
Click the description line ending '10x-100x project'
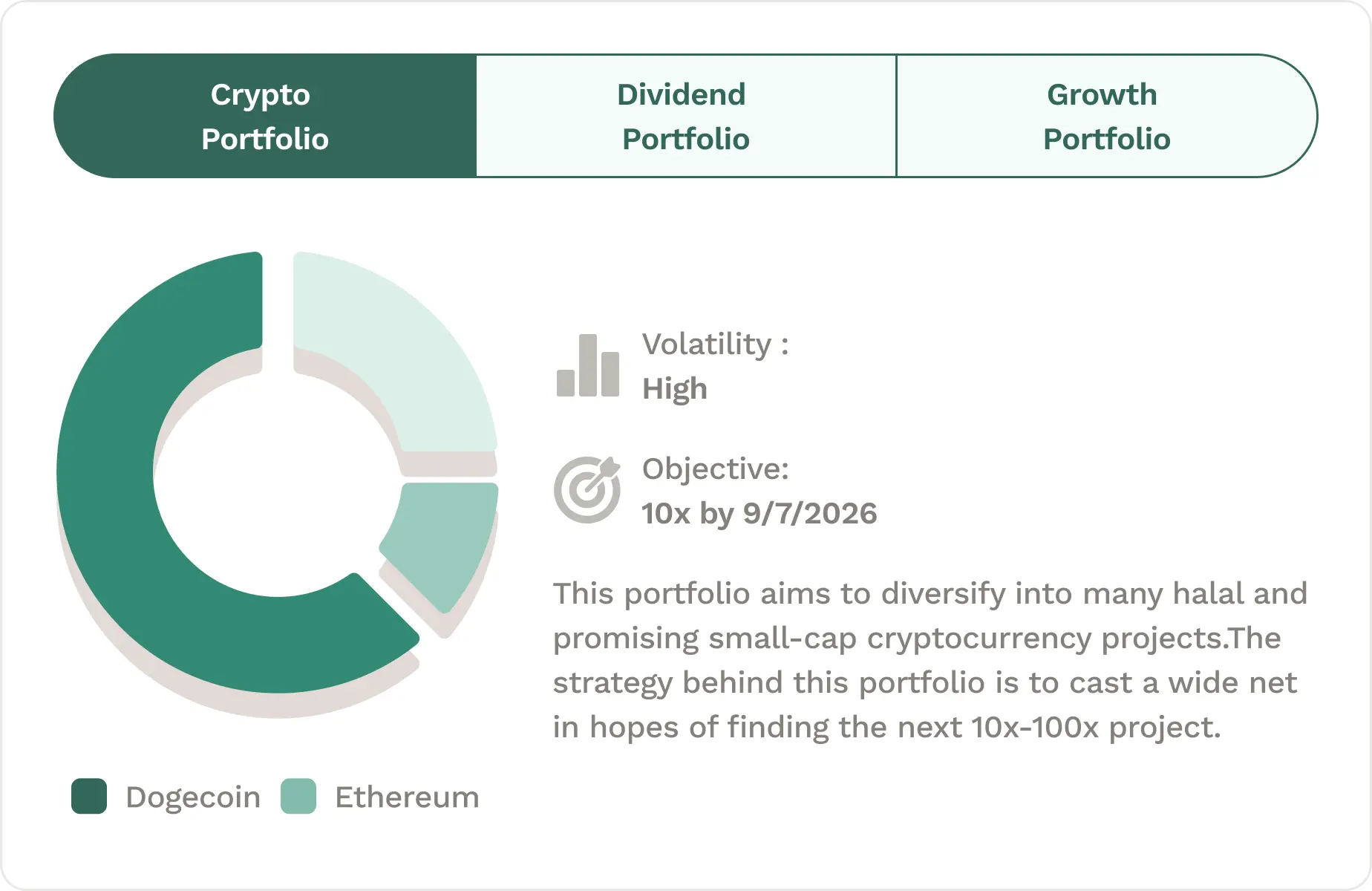[886, 728]
